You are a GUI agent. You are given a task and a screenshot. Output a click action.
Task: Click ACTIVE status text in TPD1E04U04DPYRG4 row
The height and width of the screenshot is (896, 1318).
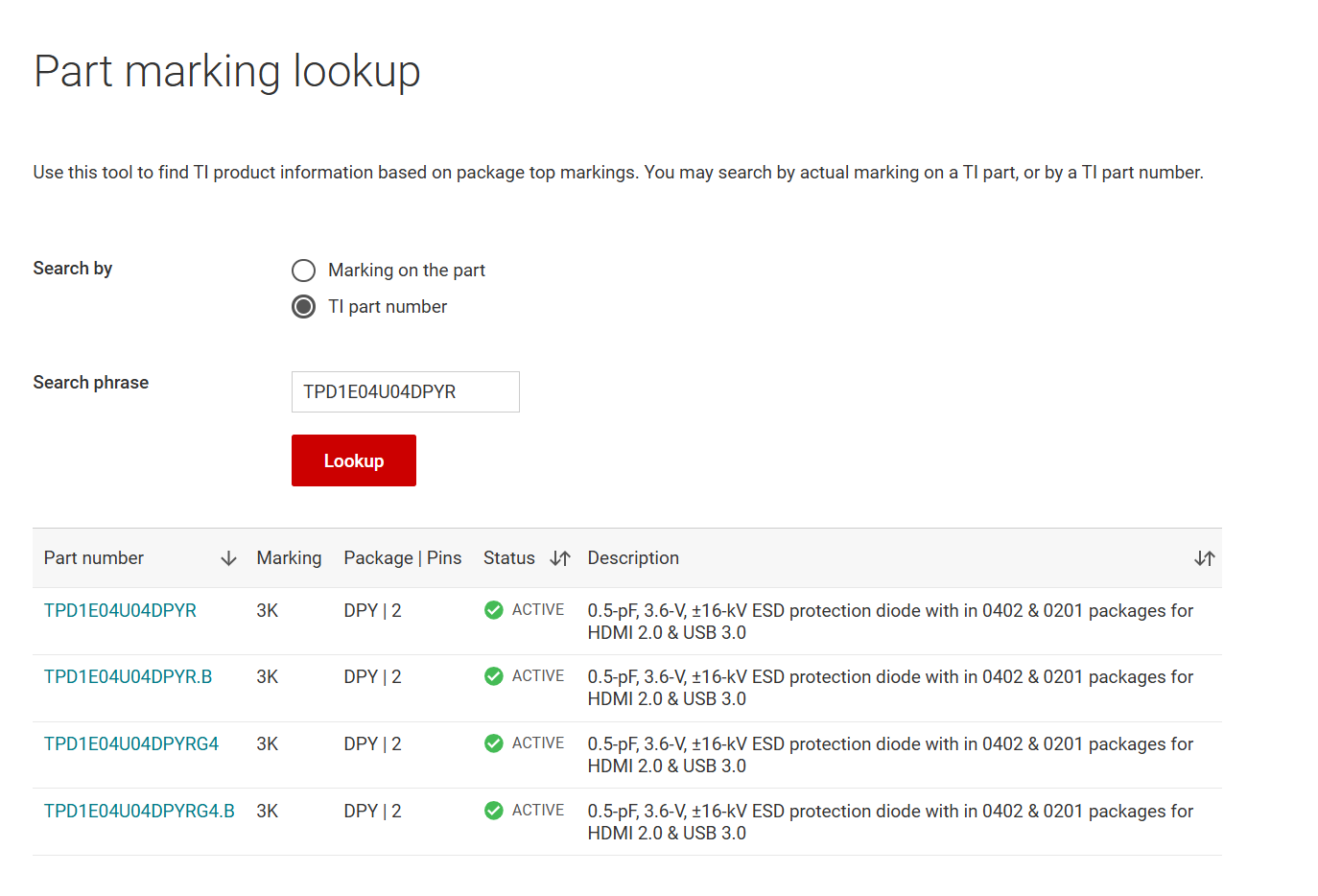point(538,743)
